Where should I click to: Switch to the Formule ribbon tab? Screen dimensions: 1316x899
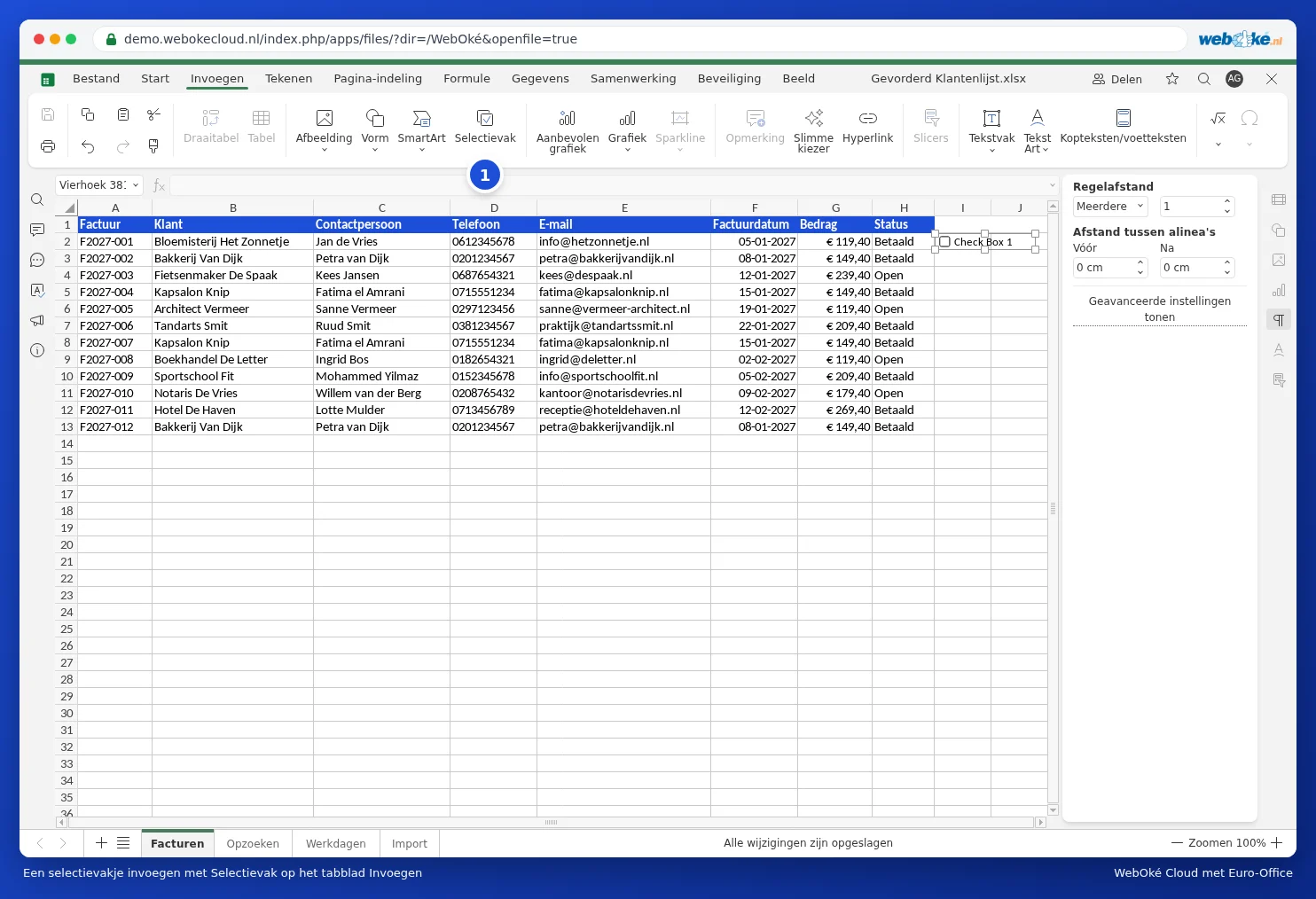tap(466, 79)
